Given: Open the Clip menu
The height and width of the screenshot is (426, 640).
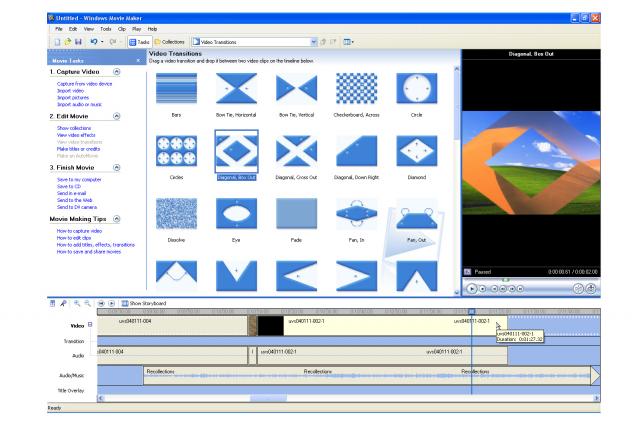Looking at the screenshot, I should click(122, 29).
